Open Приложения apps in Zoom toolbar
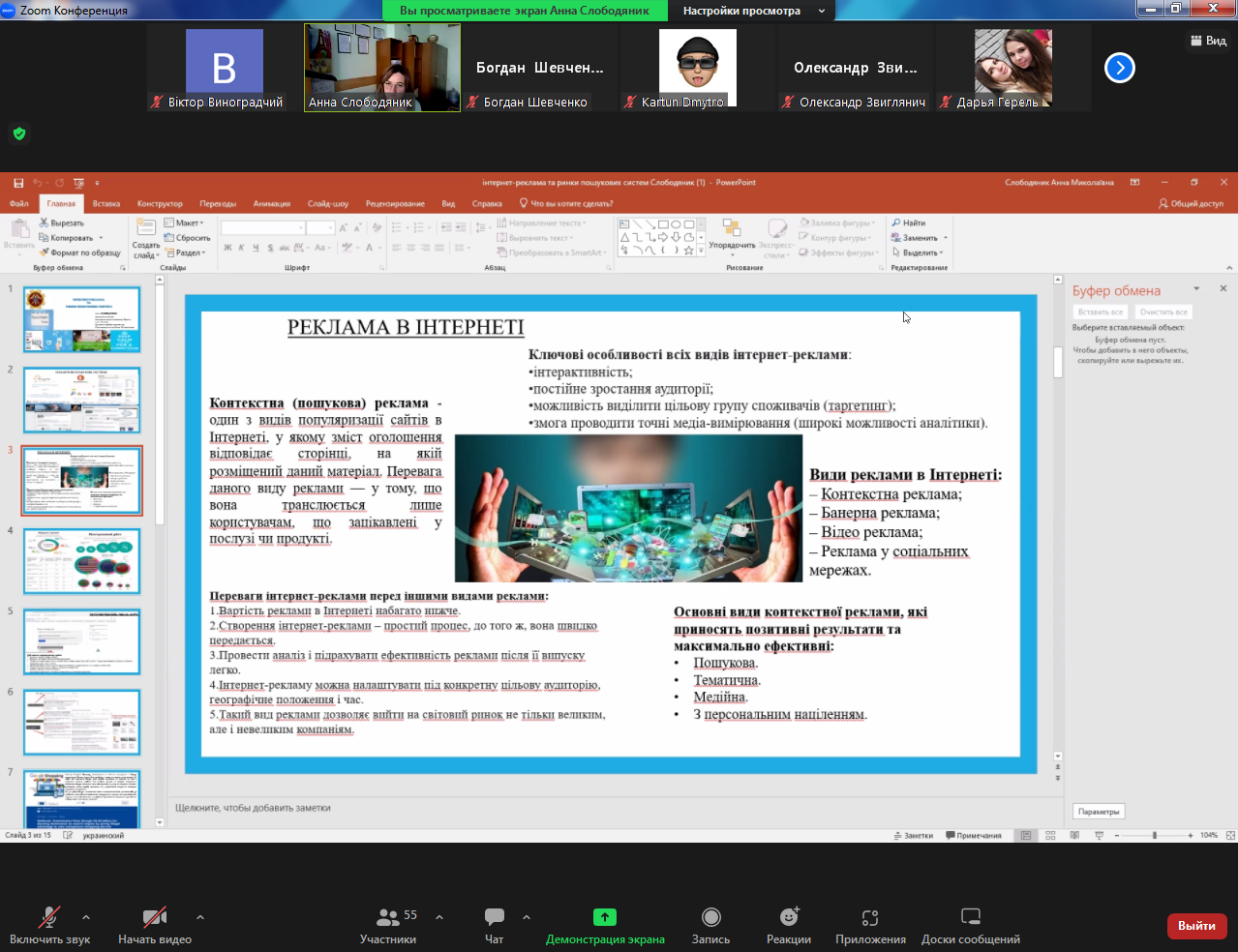The height and width of the screenshot is (952, 1238). coord(870,925)
